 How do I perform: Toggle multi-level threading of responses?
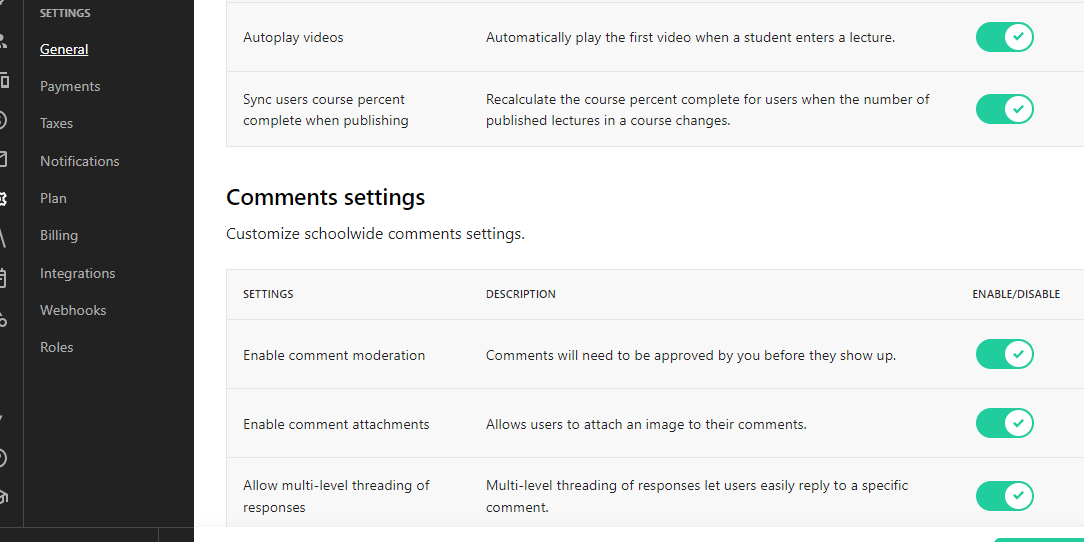(x=1004, y=496)
